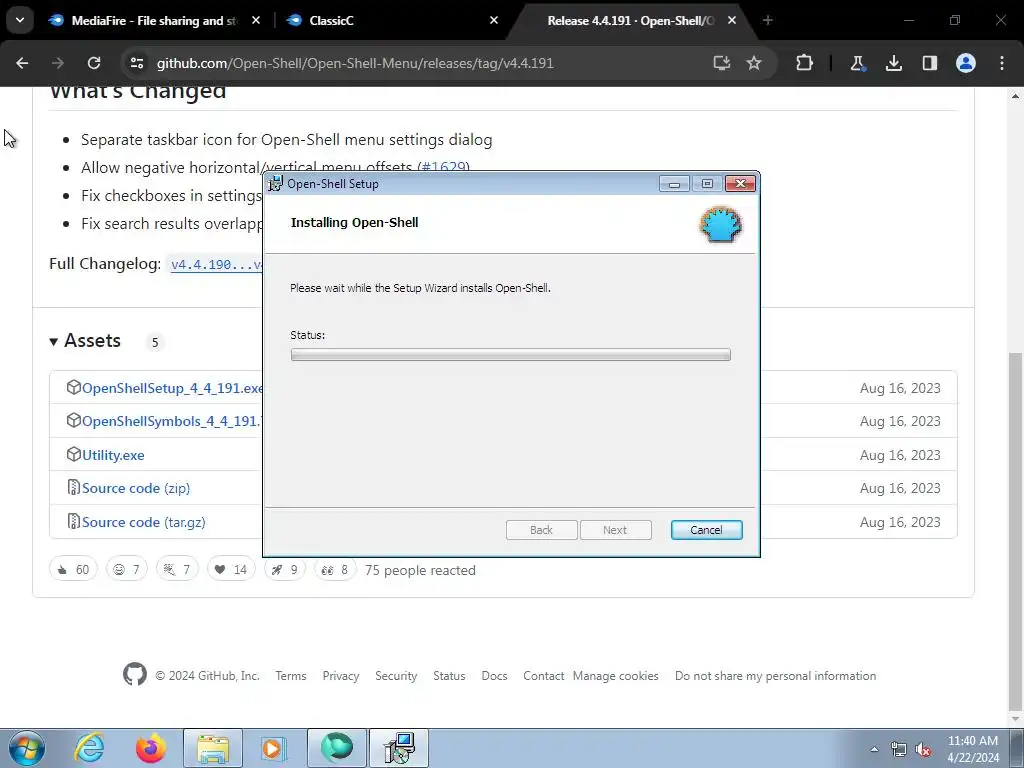1024x768 pixels.
Task: Toggle the hooray reaction with 7
Action: pos(177,569)
